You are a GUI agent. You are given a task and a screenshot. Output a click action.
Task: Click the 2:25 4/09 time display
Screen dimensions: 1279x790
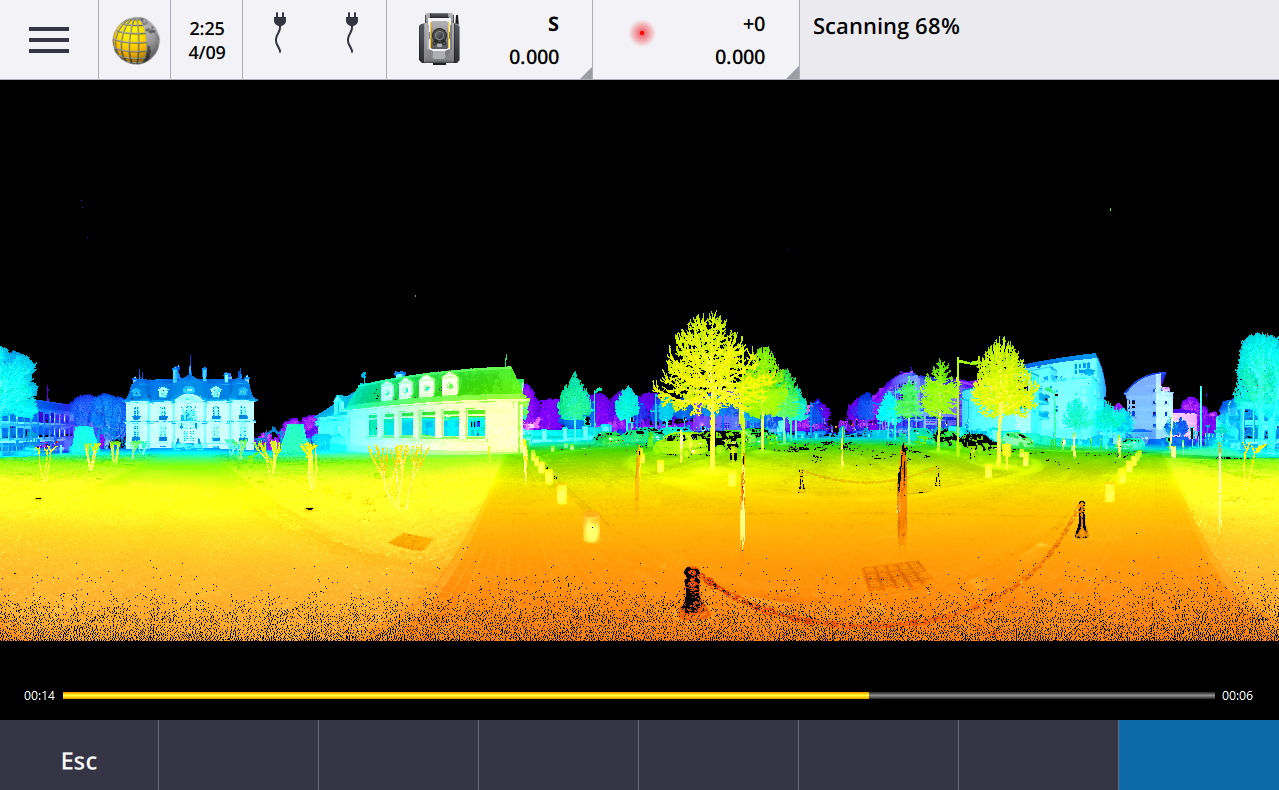207,40
